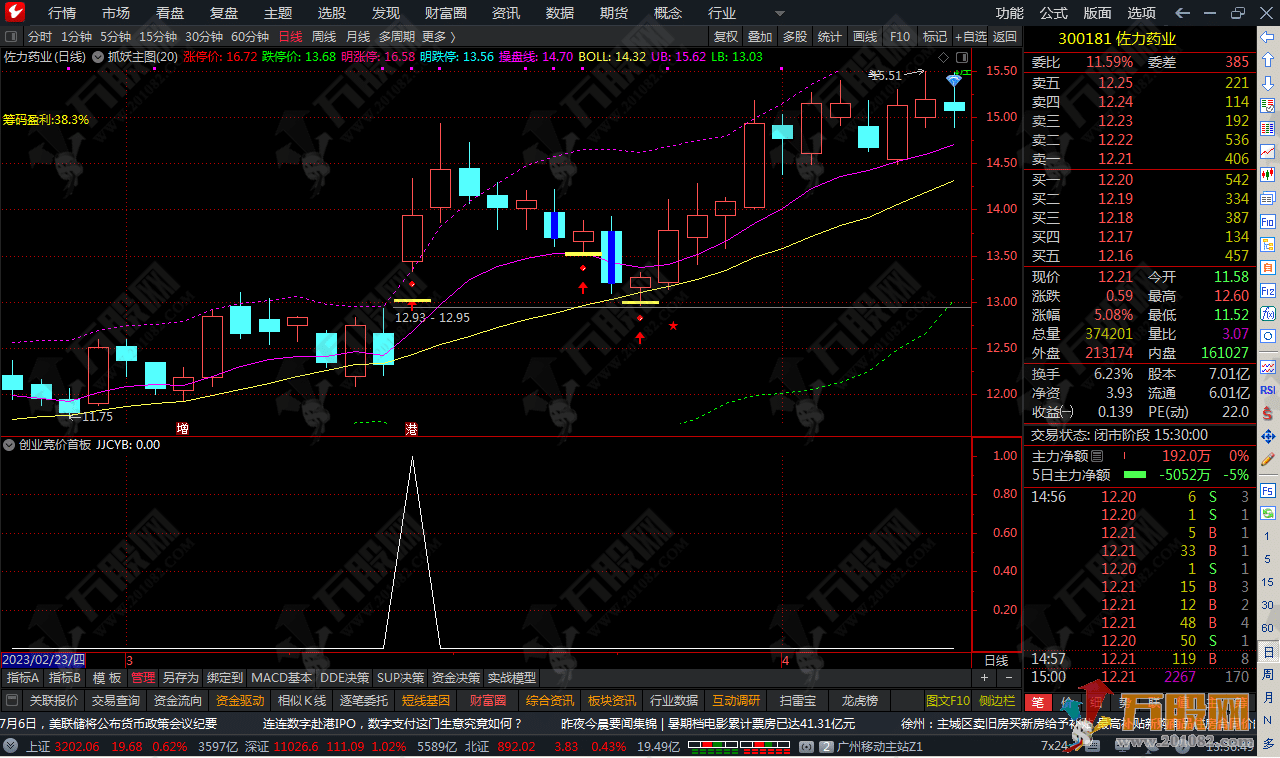Open the 多周期 view

pos(397,36)
